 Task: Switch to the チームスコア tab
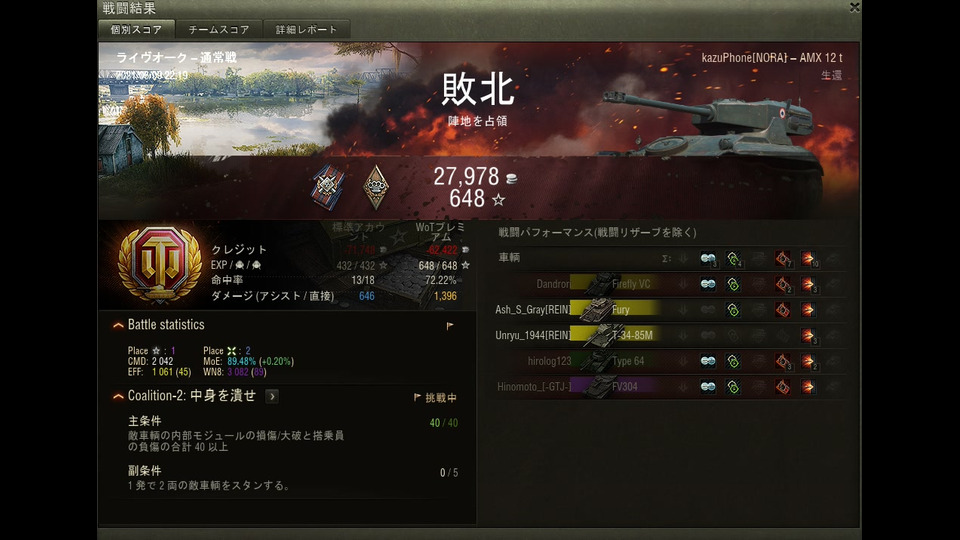(x=219, y=29)
